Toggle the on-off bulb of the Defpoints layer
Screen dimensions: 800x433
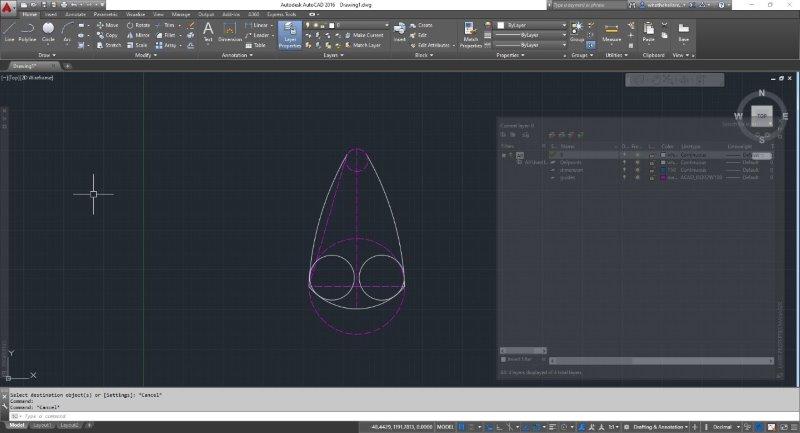624,162
